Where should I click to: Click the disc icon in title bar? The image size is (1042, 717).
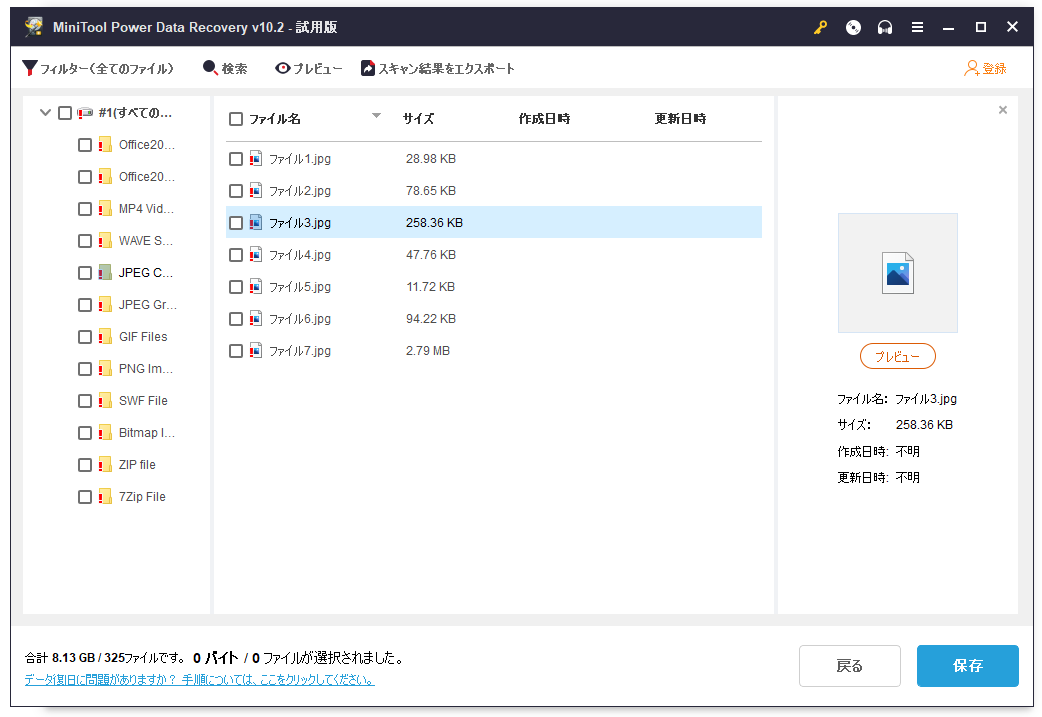[852, 28]
